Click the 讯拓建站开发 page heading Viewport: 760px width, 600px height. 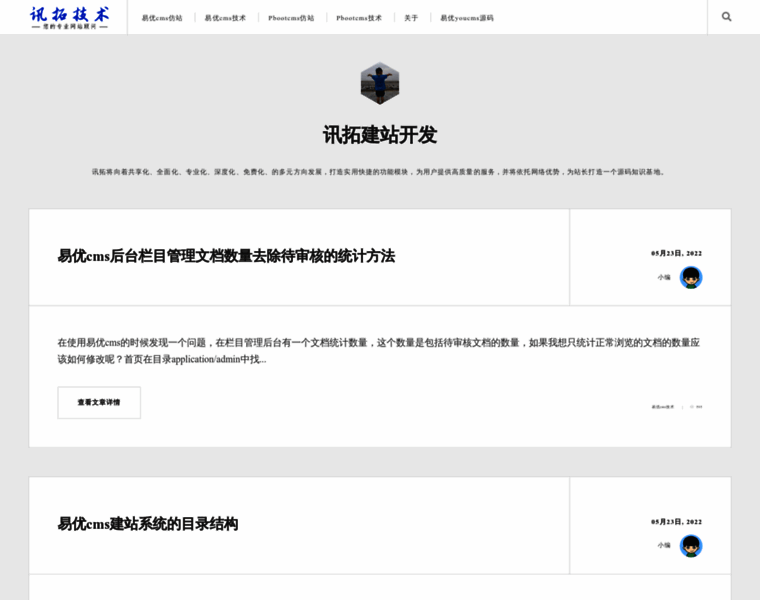point(380,135)
